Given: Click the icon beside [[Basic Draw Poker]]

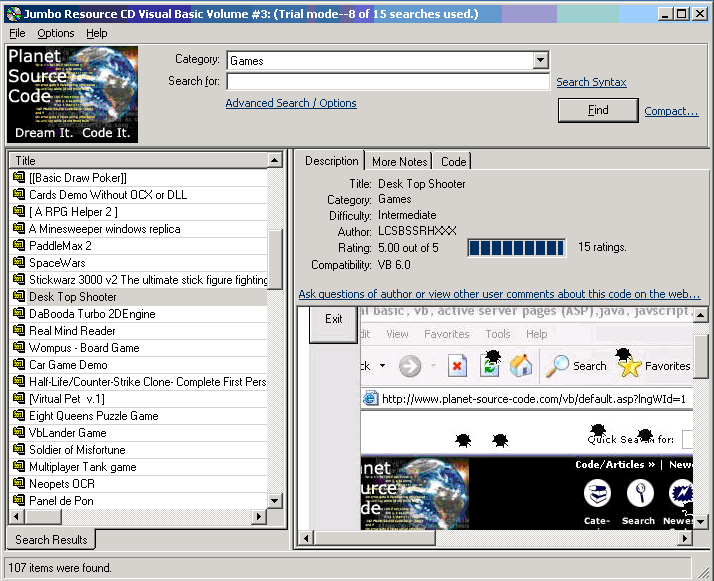Looking at the screenshot, I should point(19,177).
